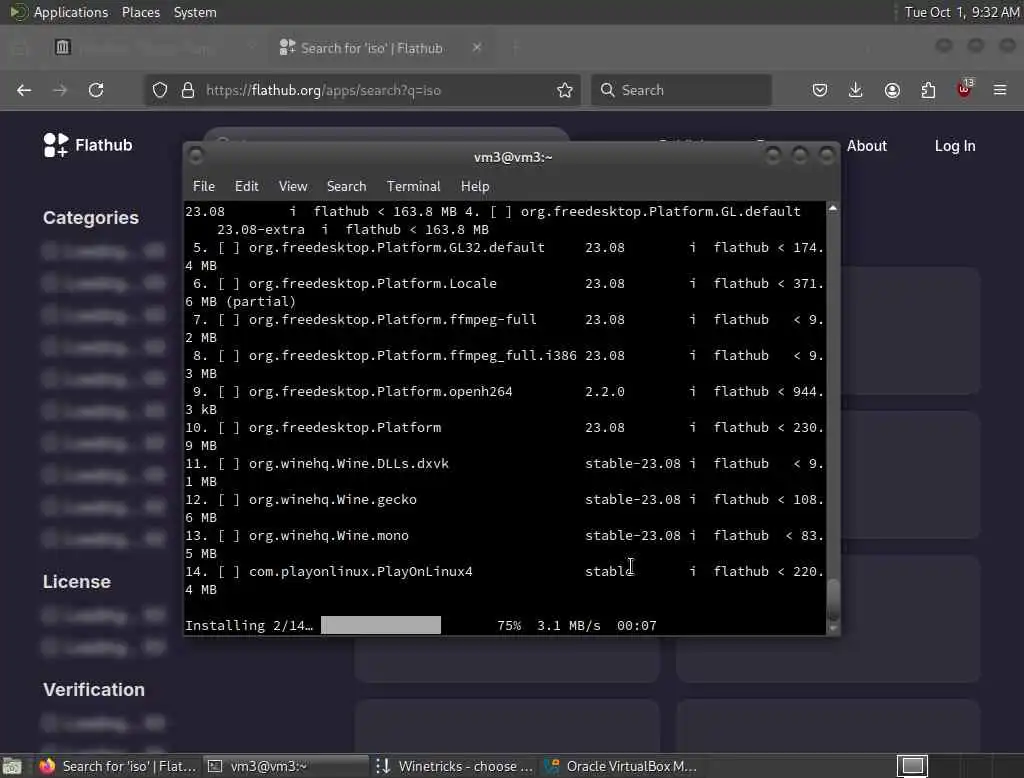The width and height of the screenshot is (1024, 778).
Task: Click the clock Tue Oct 1, 9:32 AM
Action: [961, 12]
